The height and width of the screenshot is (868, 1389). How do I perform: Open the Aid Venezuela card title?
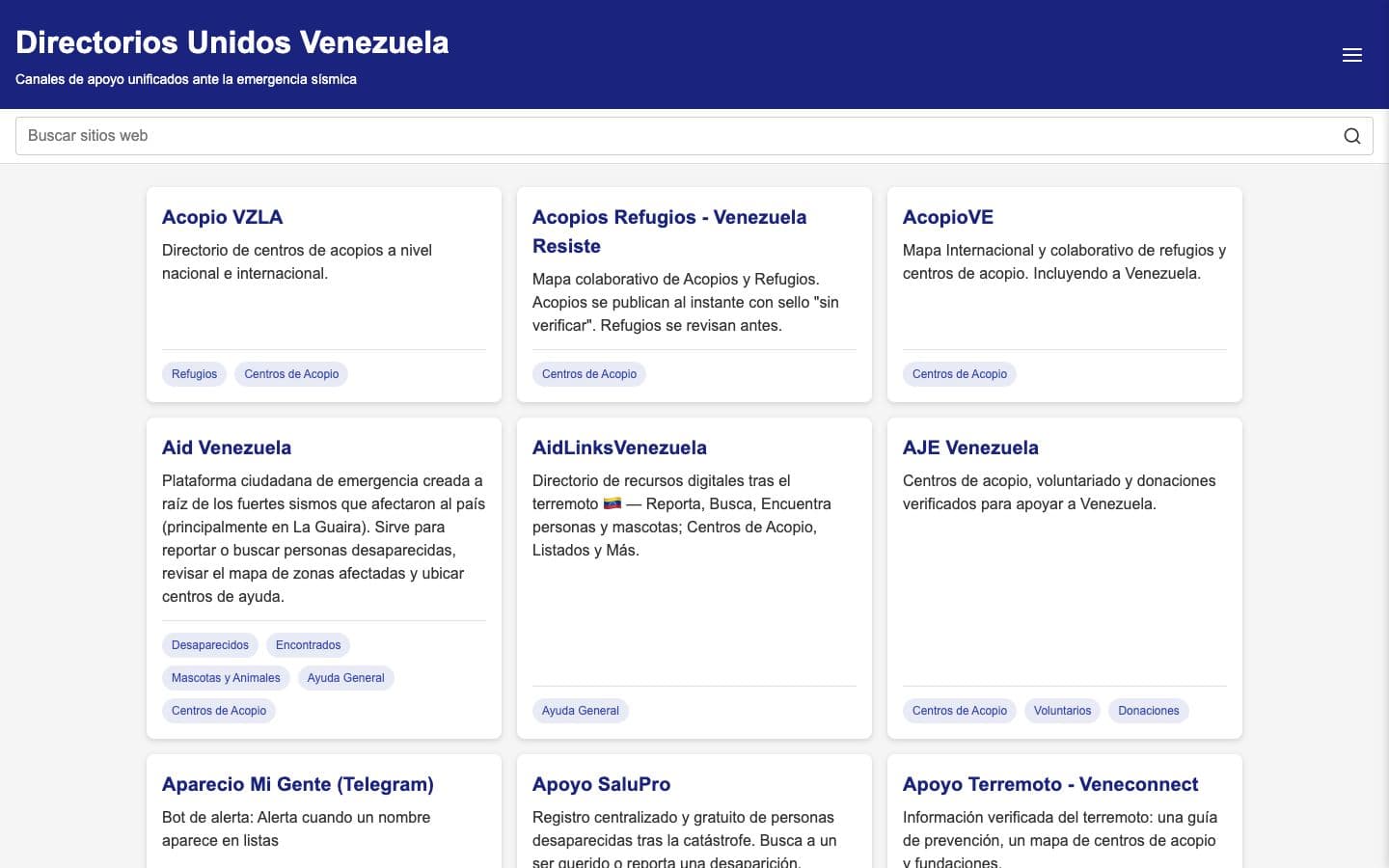tap(227, 448)
